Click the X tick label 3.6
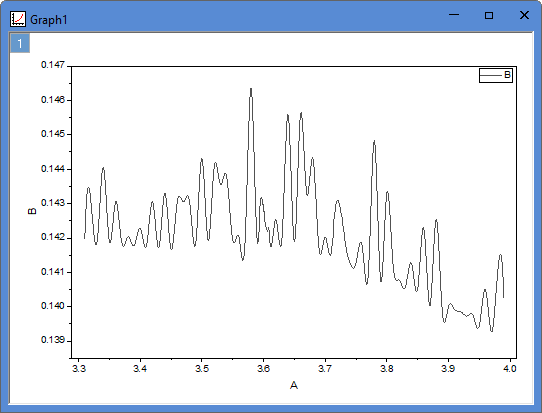Viewport: 542px width, 413px height. (x=263, y=368)
